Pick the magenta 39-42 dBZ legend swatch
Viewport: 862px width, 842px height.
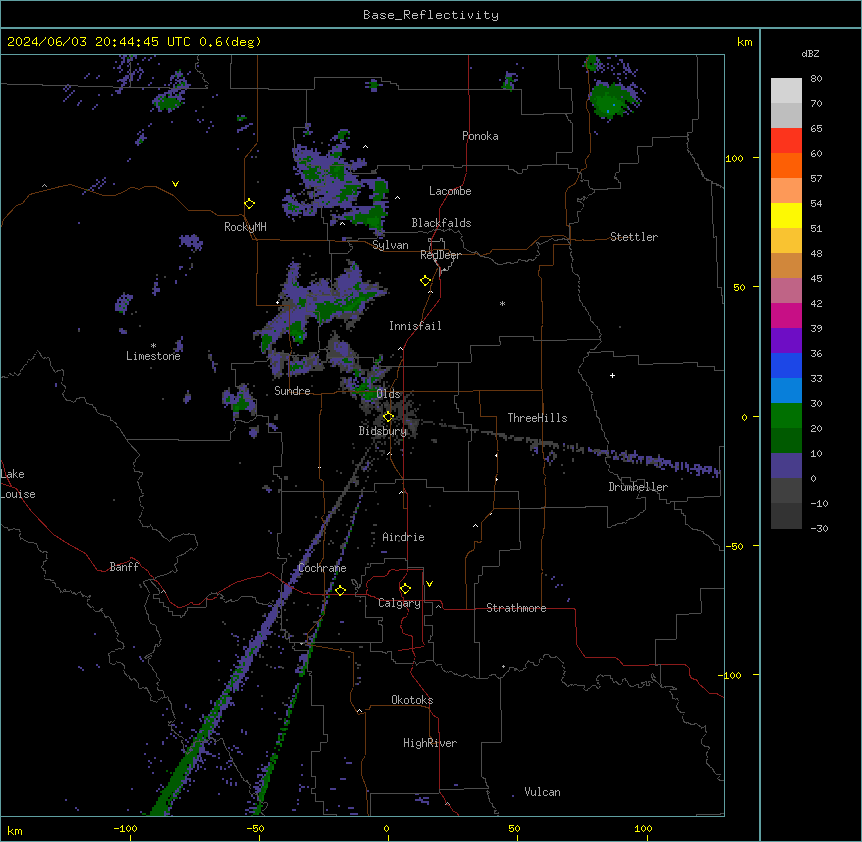tap(786, 315)
